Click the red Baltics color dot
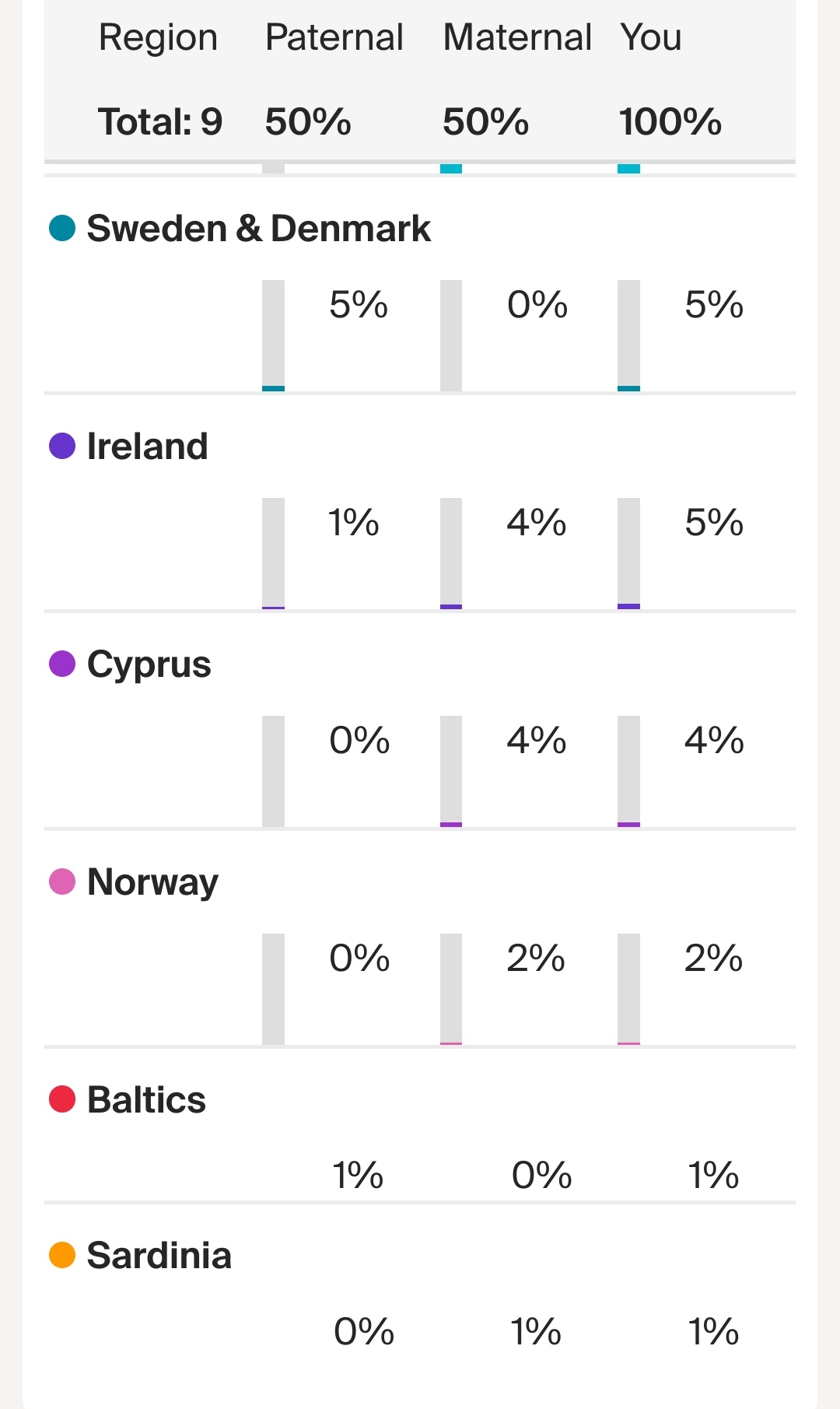840x1409 pixels. point(62,1100)
